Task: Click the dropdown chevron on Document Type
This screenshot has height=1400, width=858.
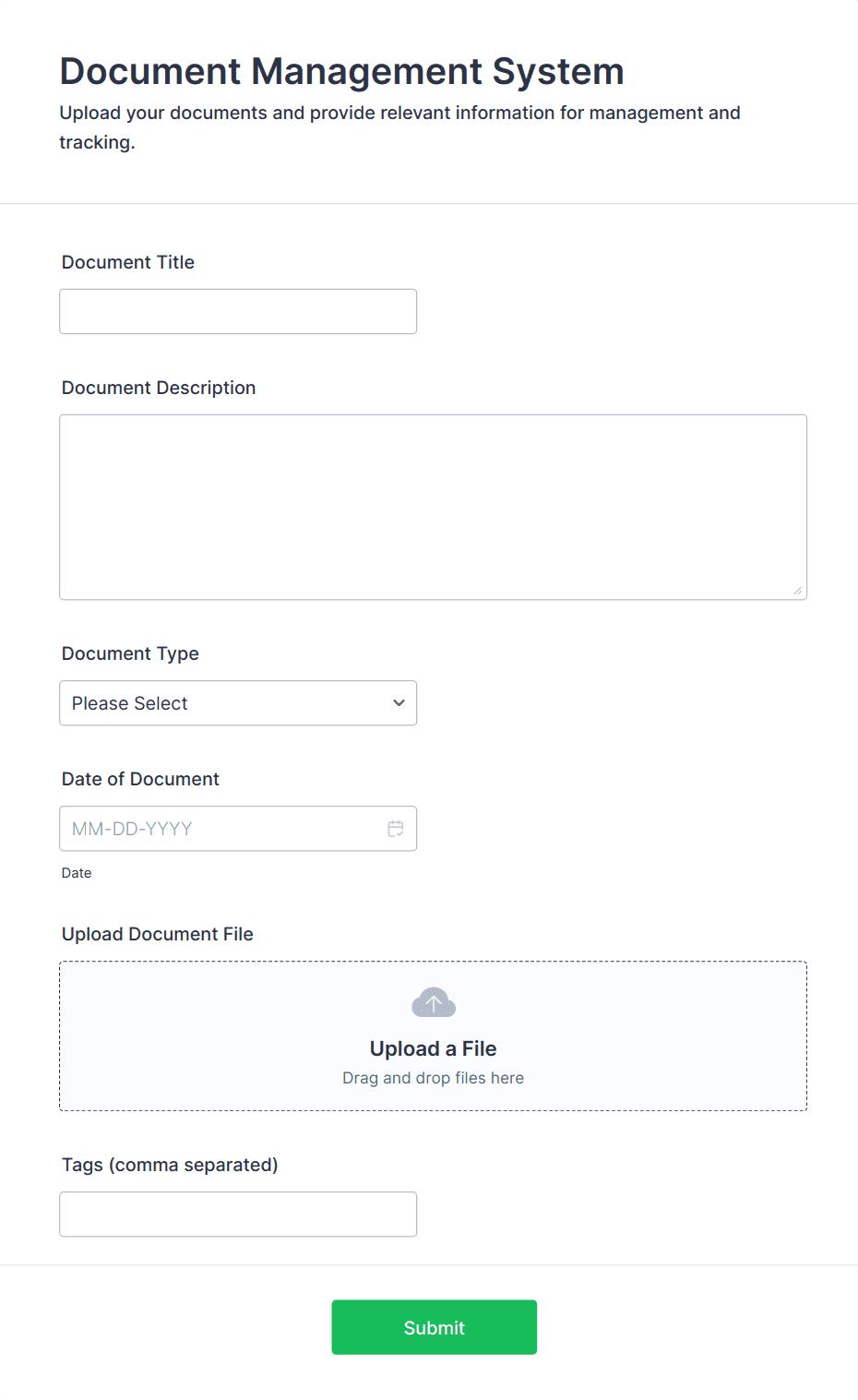Action: (x=399, y=702)
